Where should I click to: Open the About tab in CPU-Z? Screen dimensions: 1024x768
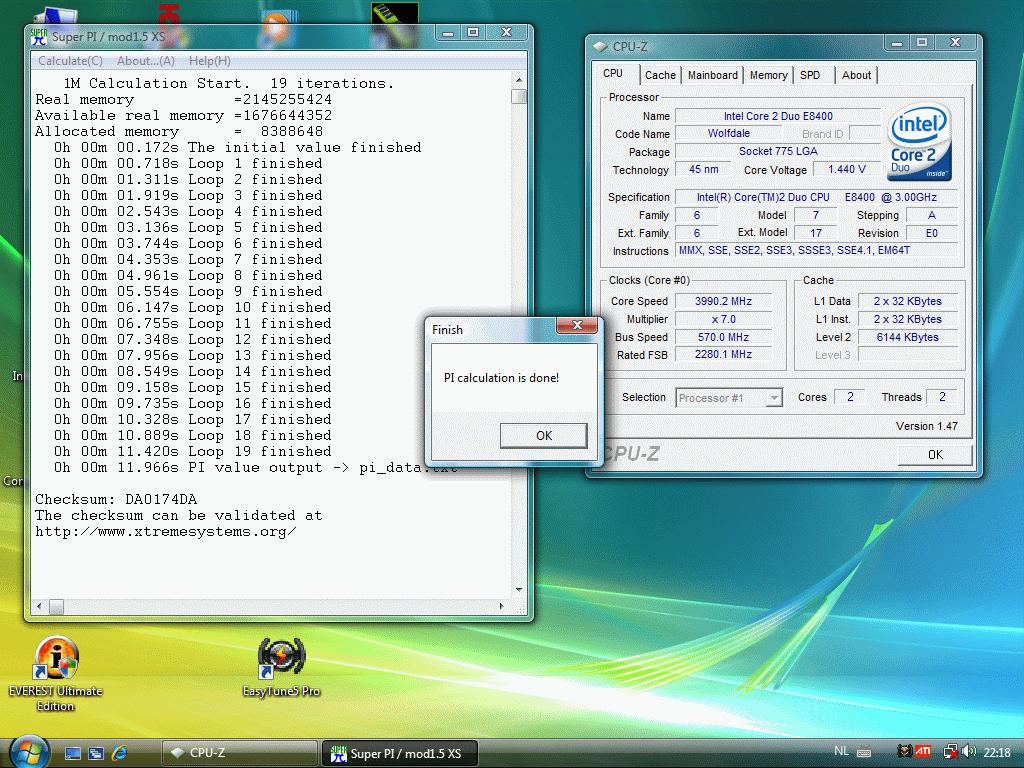pos(856,75)
